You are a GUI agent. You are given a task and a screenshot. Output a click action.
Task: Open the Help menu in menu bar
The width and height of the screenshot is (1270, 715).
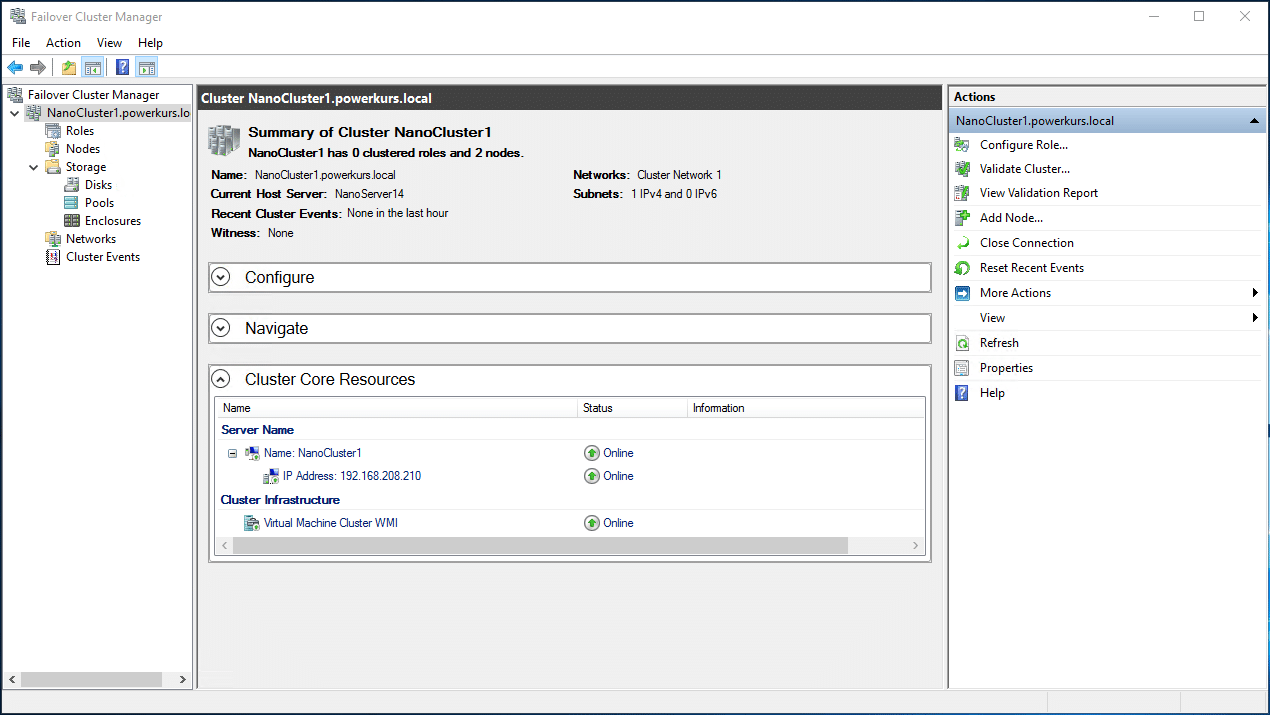click(x=150, y=43)
